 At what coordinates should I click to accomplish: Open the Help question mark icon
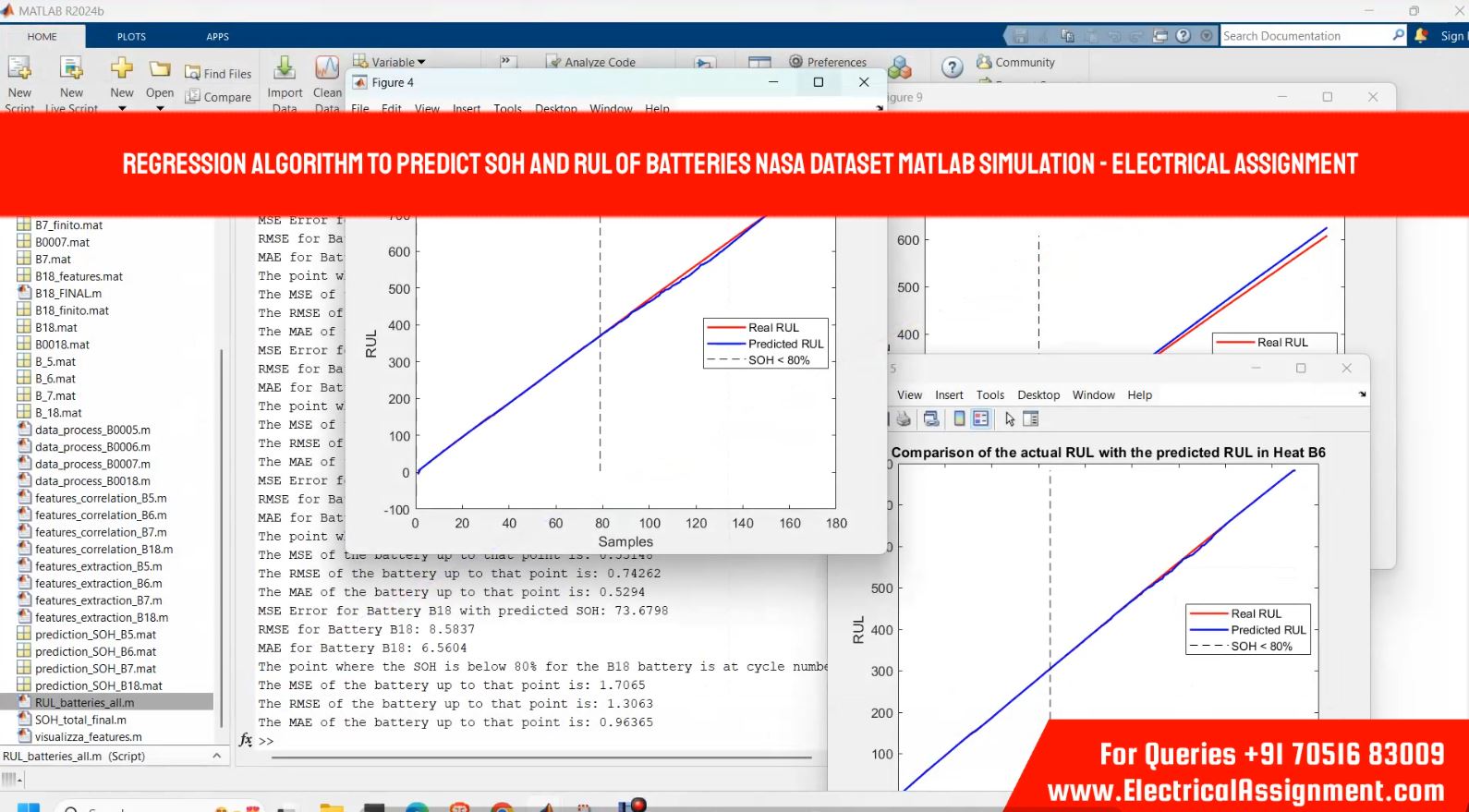pyautogui.click(x=952, y=67)
